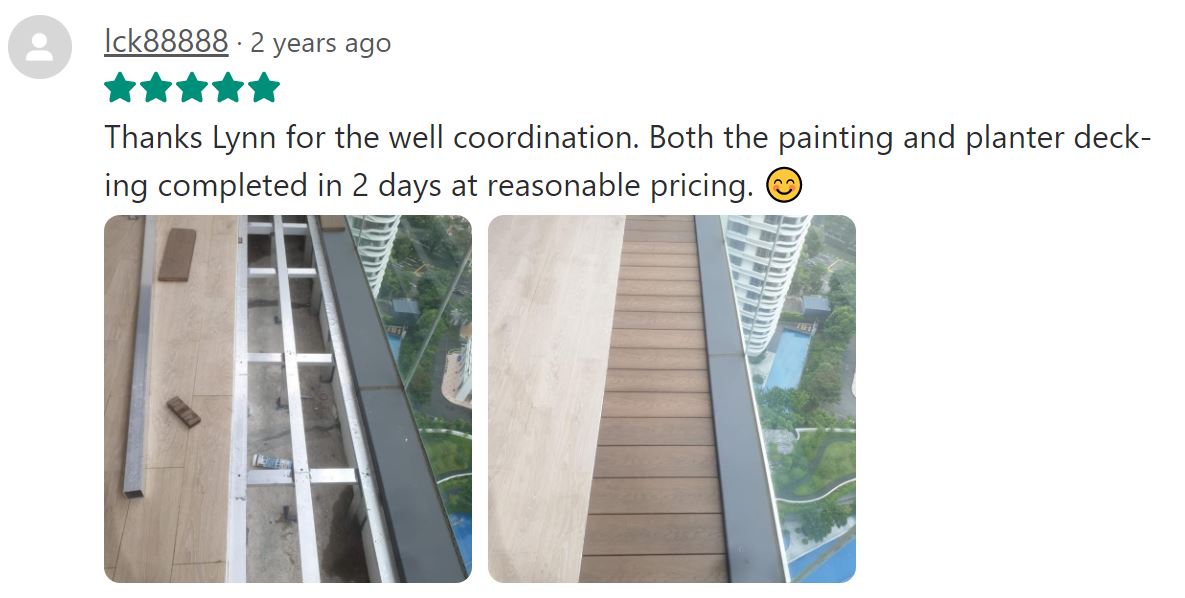Click the name "Lynn" in the review
This screenshot has width=1185, height=598.
(x=244, y=139)
